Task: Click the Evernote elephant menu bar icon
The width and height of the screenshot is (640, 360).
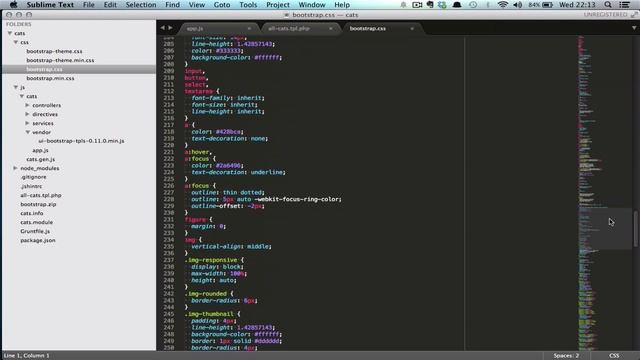Action: tap(430, 5)
